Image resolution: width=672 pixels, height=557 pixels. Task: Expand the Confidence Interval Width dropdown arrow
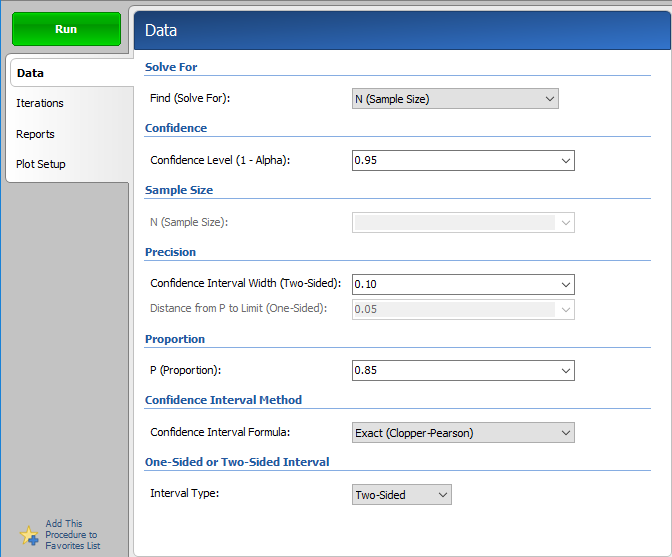point(565,284)
